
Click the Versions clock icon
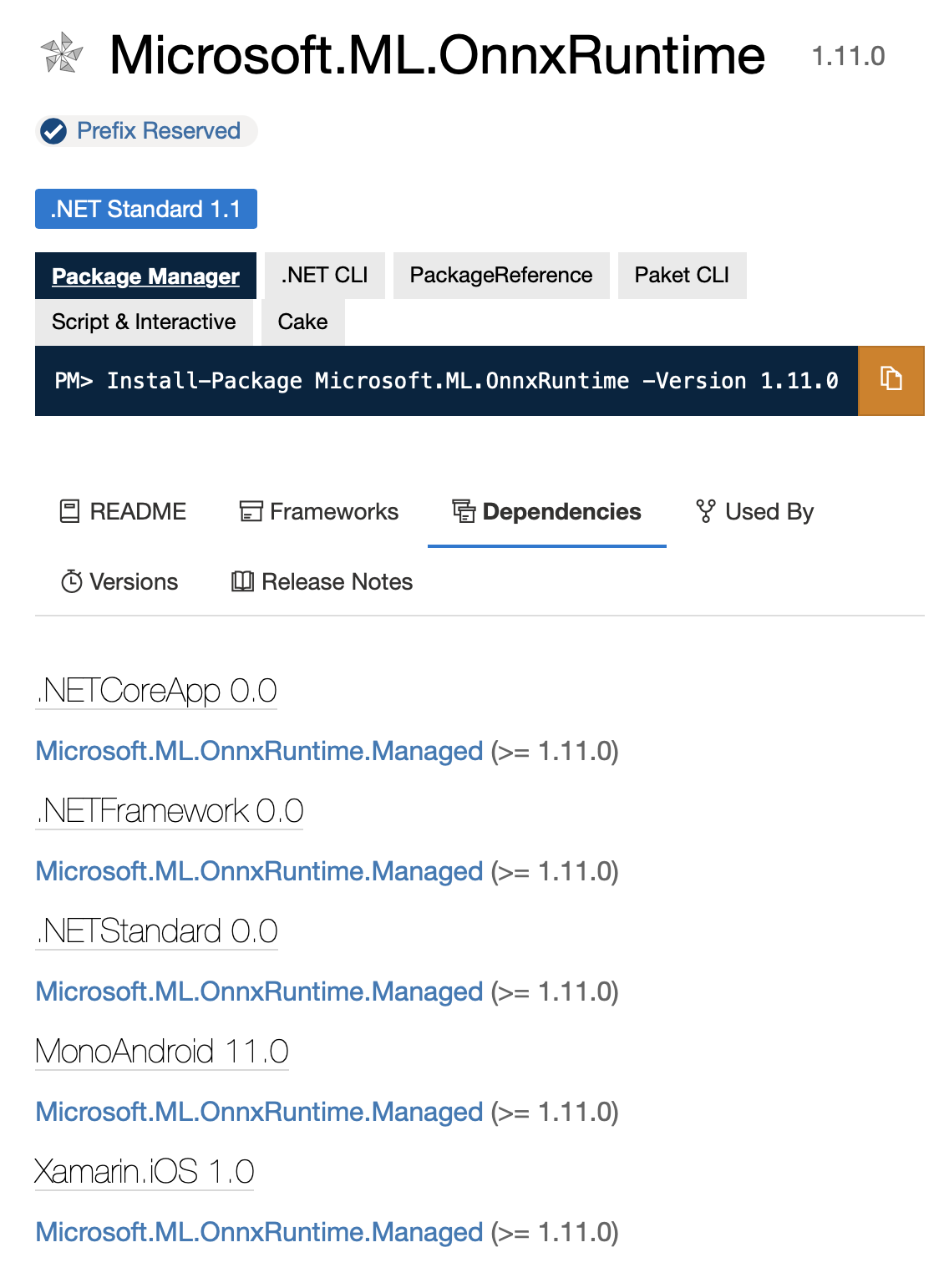point(73,581)
